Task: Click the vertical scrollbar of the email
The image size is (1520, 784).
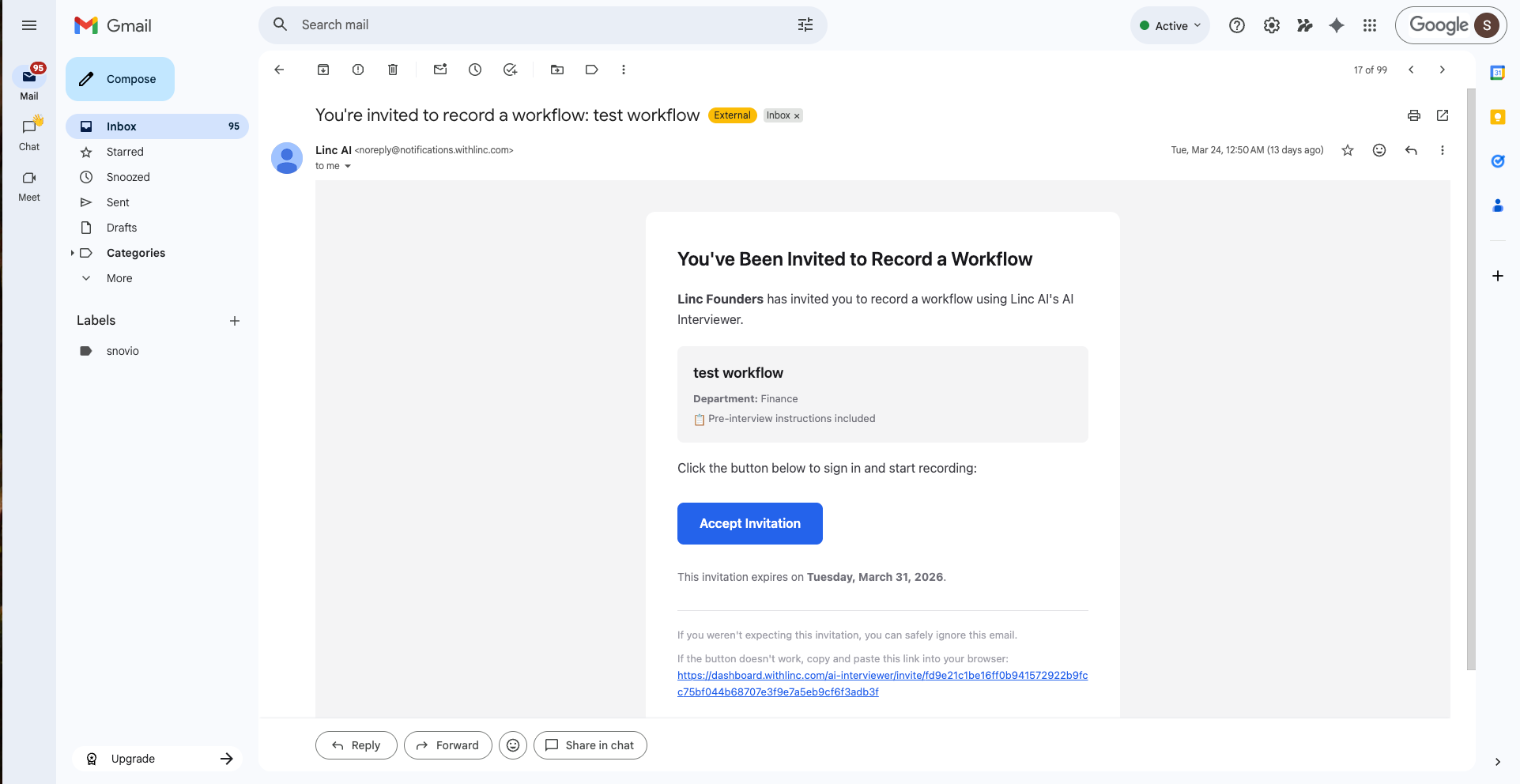Action: click(x=1471, y=379)
